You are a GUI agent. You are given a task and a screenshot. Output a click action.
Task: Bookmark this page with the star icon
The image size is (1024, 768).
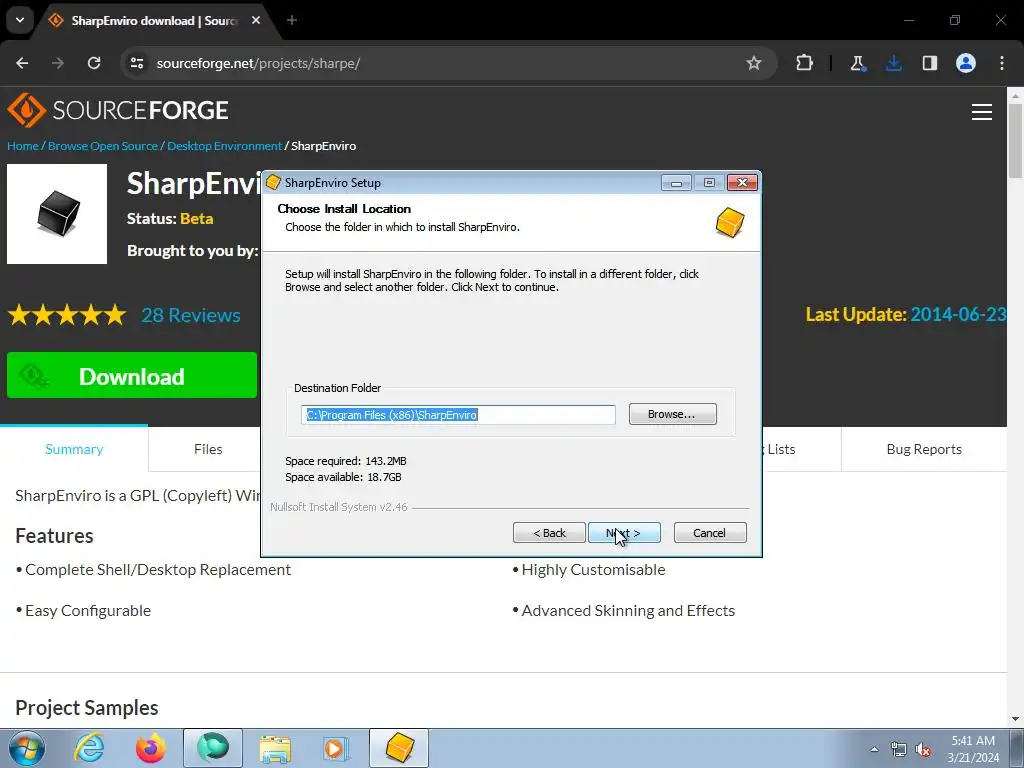tap(754, 63)
